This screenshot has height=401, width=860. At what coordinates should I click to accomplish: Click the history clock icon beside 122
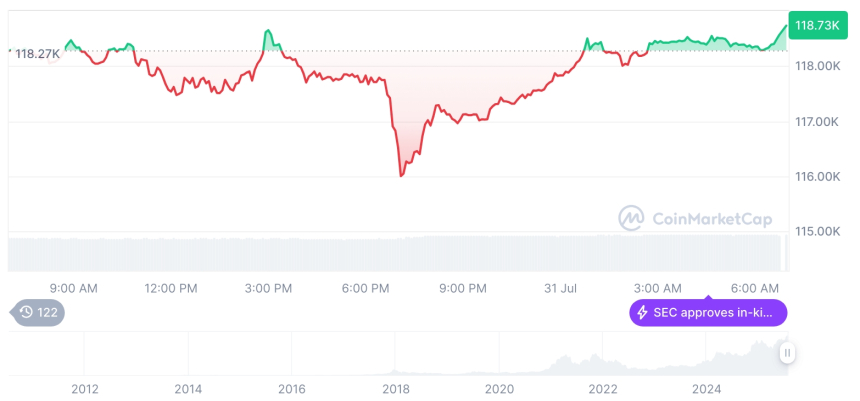click(25, 313)
